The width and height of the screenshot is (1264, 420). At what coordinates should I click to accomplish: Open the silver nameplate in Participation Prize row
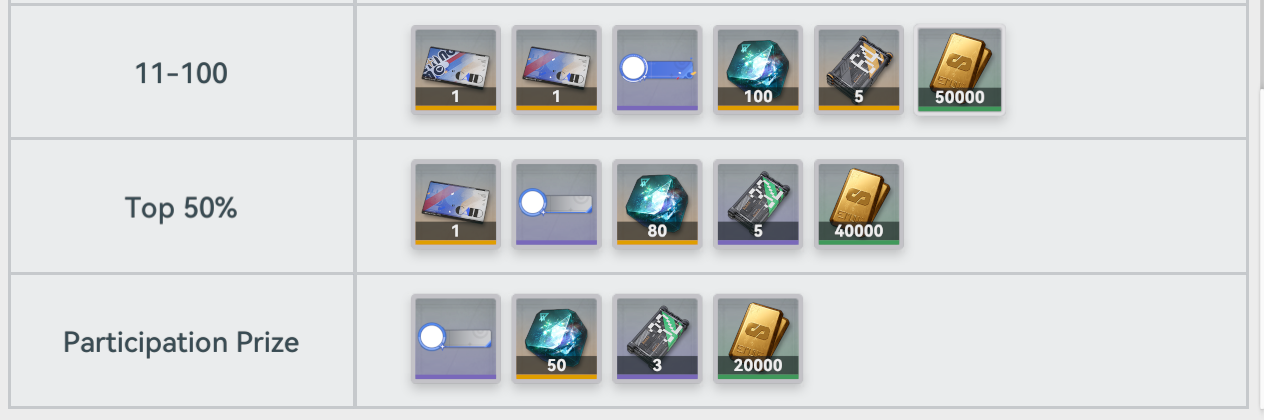(x=456, y=338)
